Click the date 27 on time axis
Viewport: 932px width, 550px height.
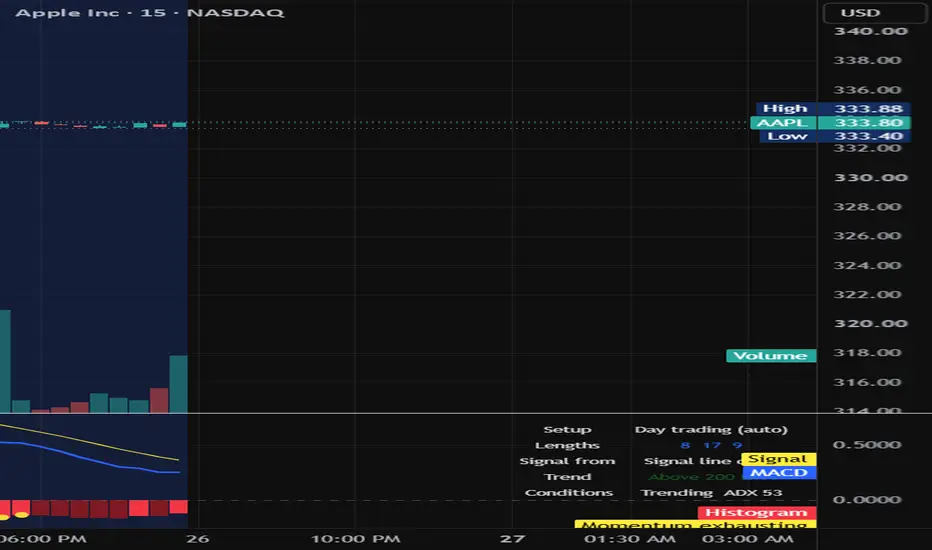(512, 539)
